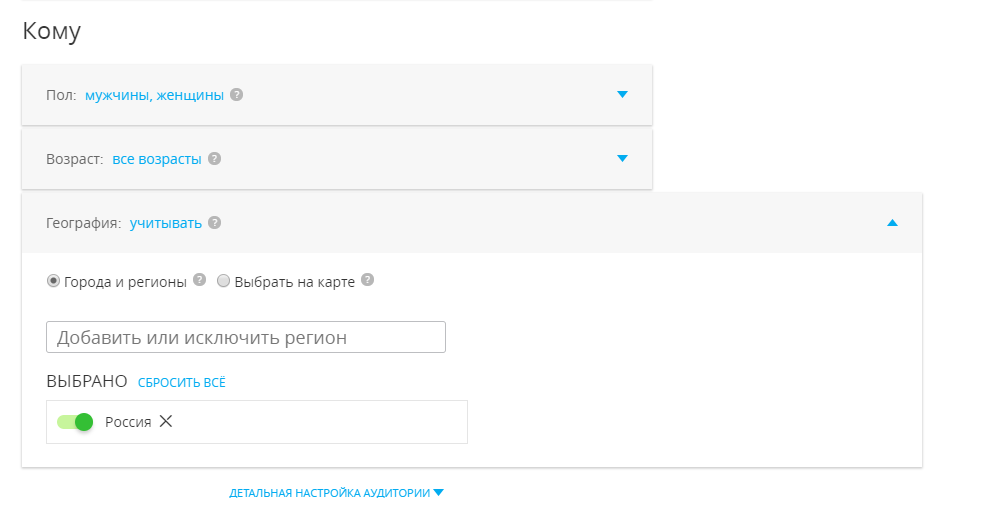Focus the Добавить или исключить регион field

pyautogui.click(x=245, y=337)
